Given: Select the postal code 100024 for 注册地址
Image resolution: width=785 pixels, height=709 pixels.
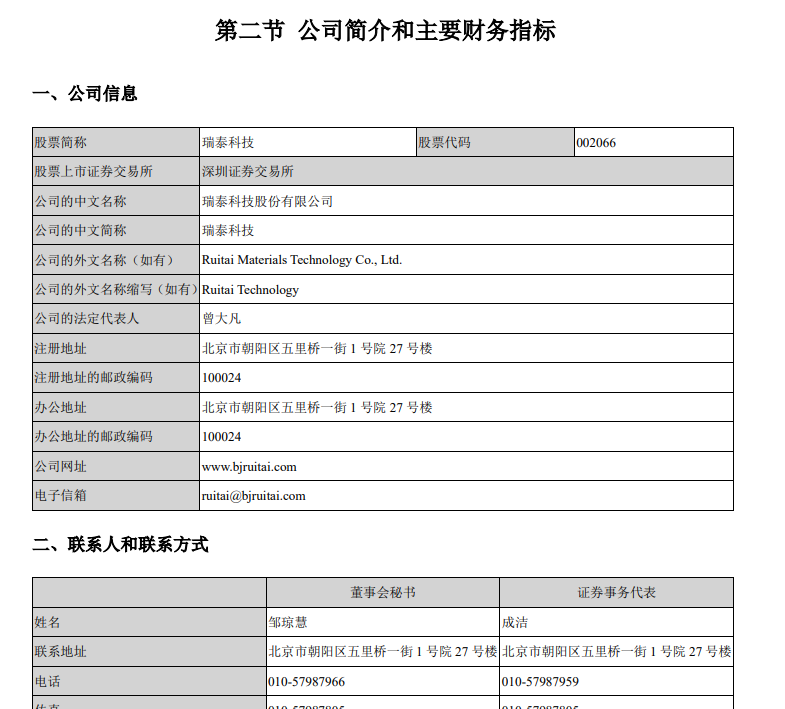Looking at the screenshot, I should (221, 378).
